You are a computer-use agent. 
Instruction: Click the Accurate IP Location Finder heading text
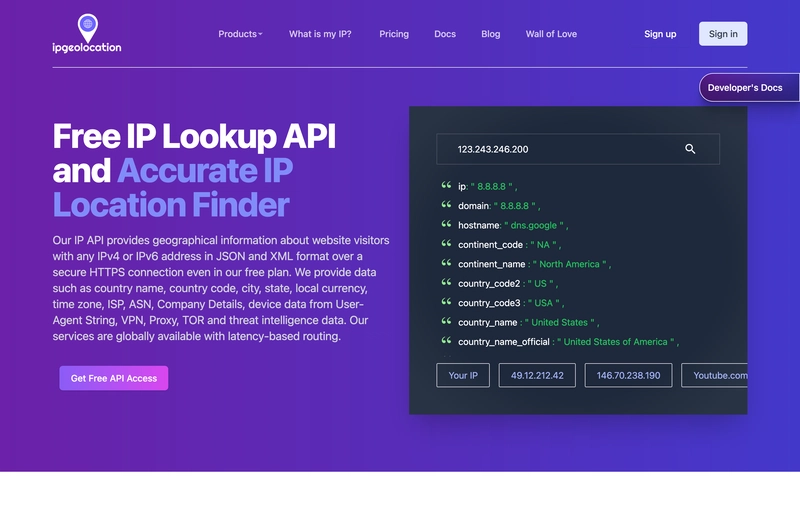(172, 187)
